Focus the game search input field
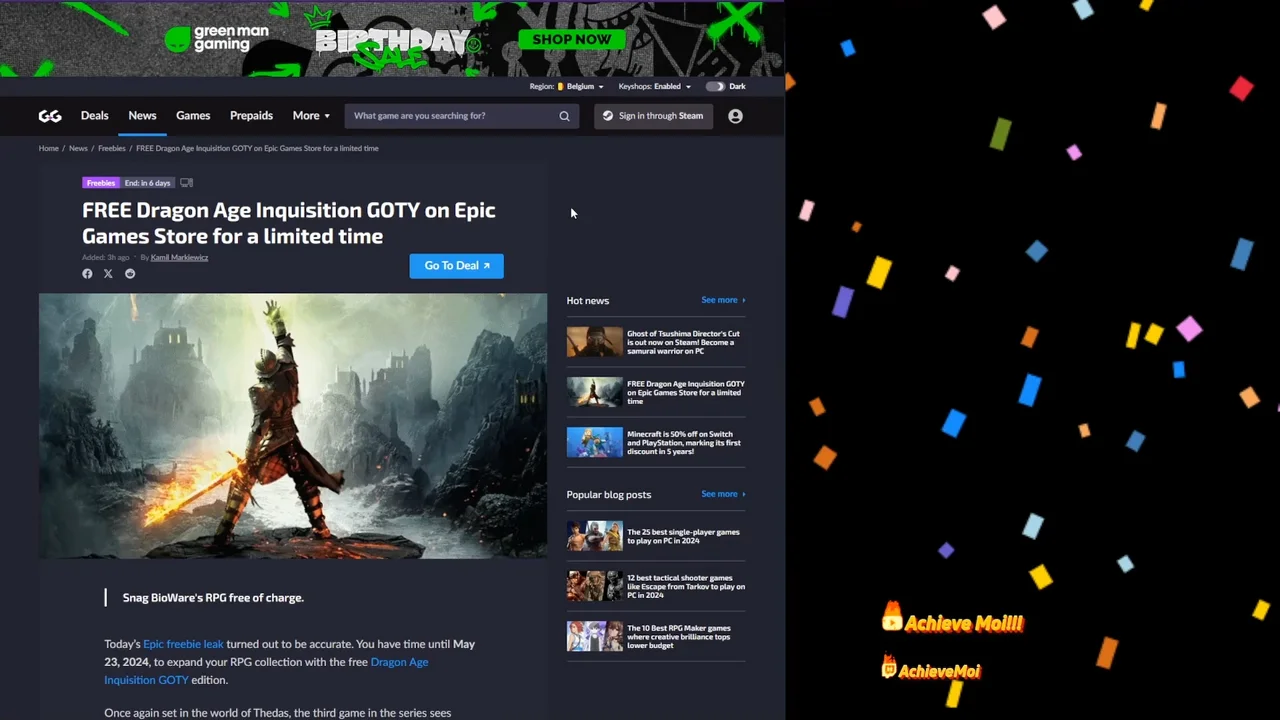The width and height of the screenshot is (1280, 720). pyautogui.click(x=450, y=116)
